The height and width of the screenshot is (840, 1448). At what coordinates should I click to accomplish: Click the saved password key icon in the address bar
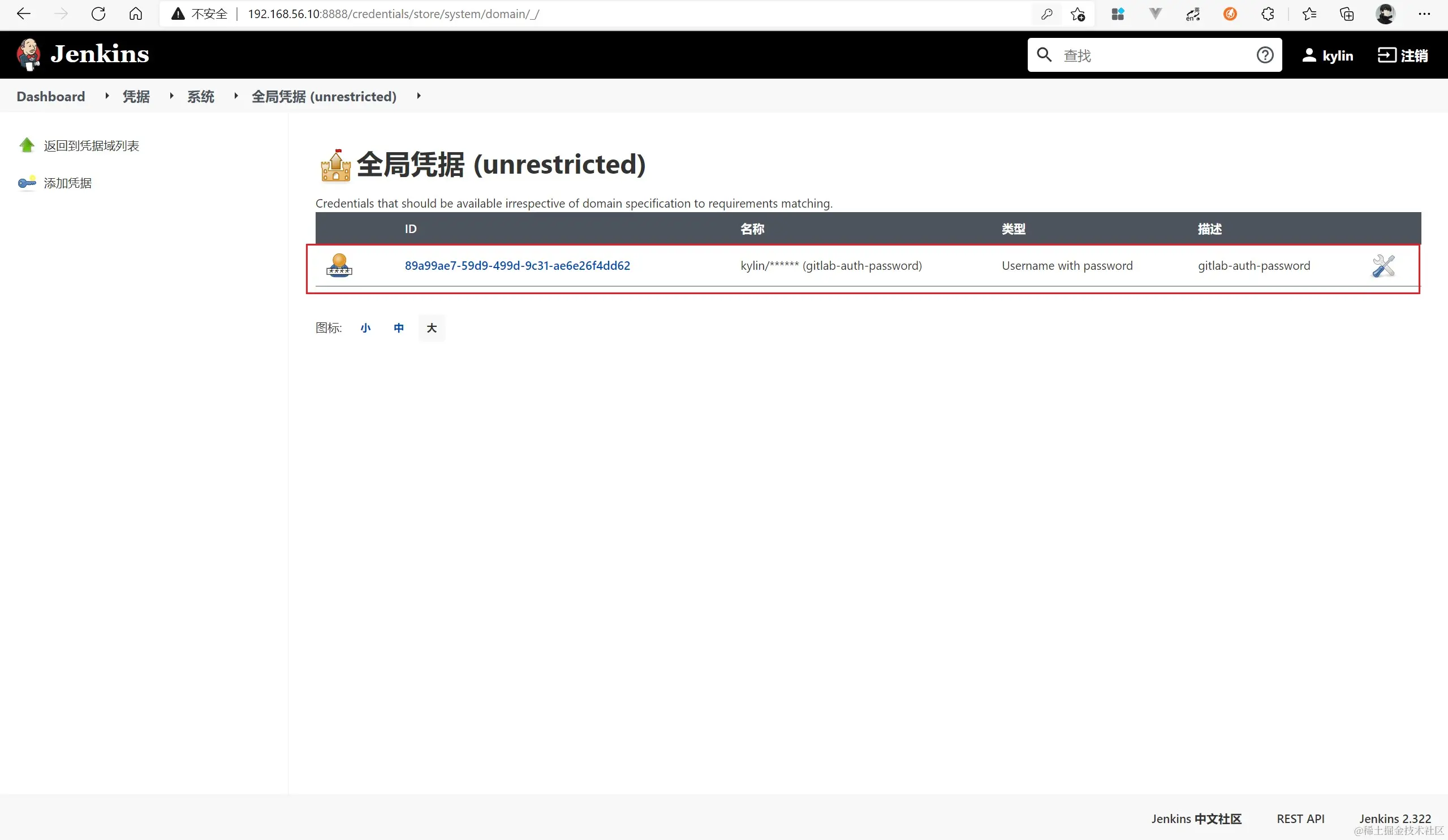(x=1046, y=14)
